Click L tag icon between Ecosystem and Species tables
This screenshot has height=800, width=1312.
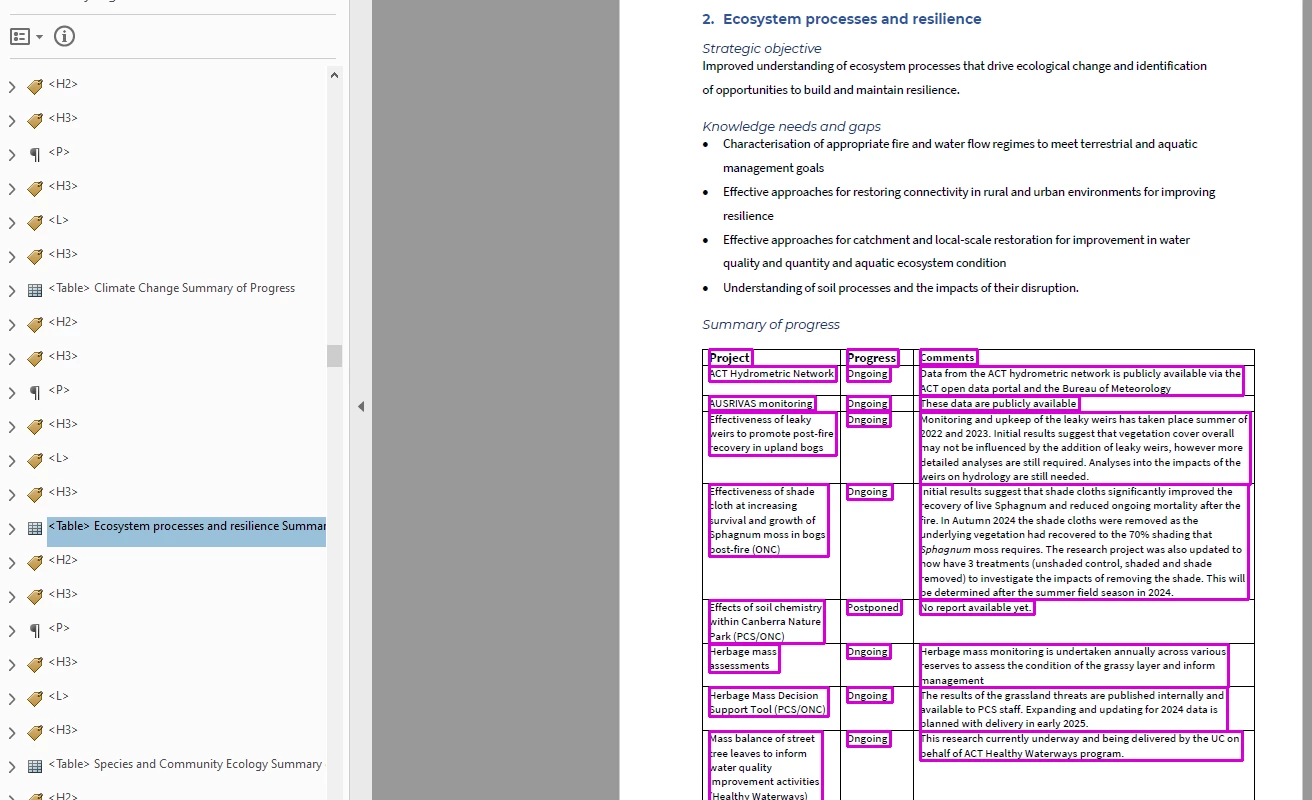[35, 698]
